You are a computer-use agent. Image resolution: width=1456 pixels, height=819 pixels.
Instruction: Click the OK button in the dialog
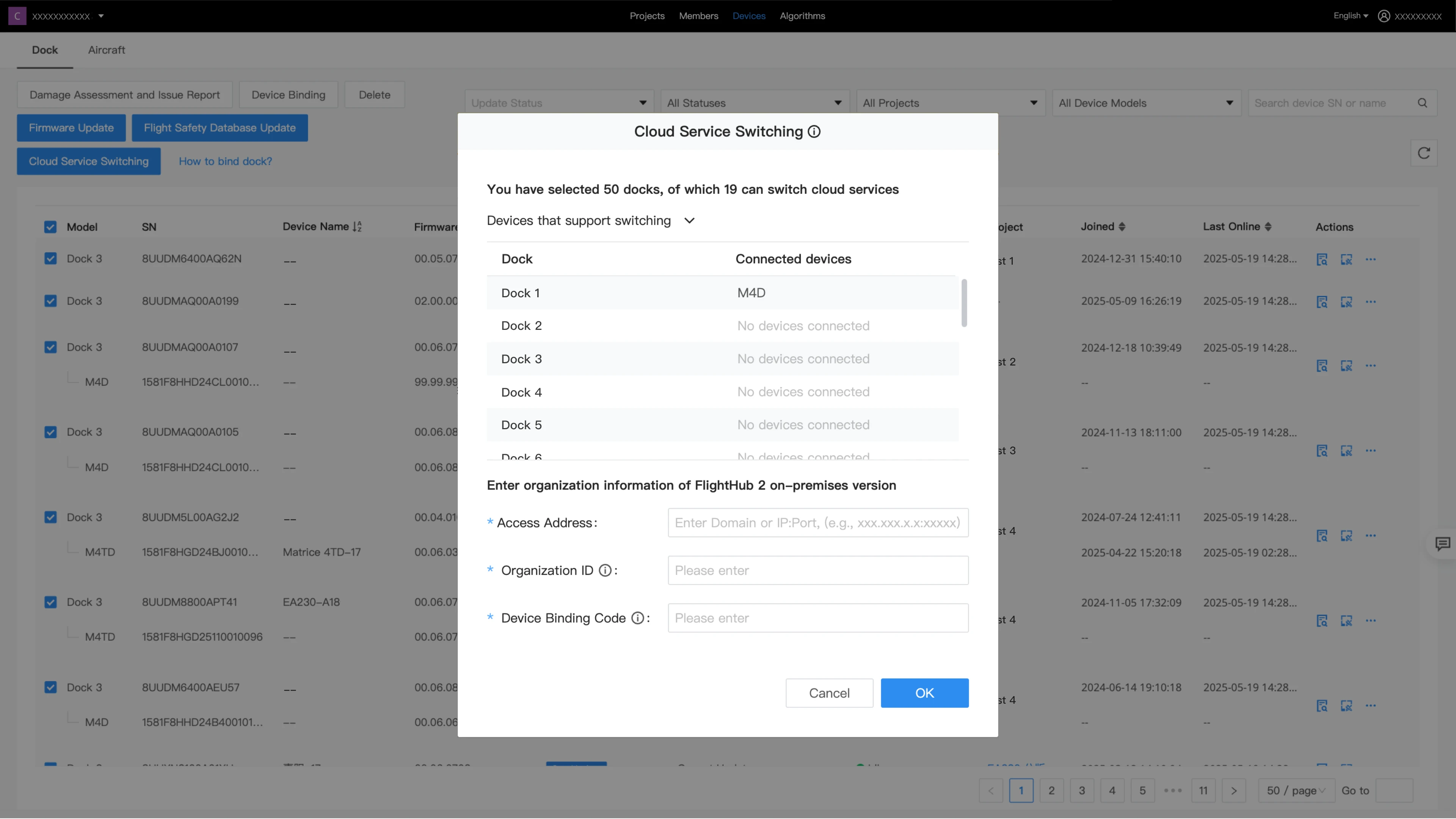click(x=924, y=693)
